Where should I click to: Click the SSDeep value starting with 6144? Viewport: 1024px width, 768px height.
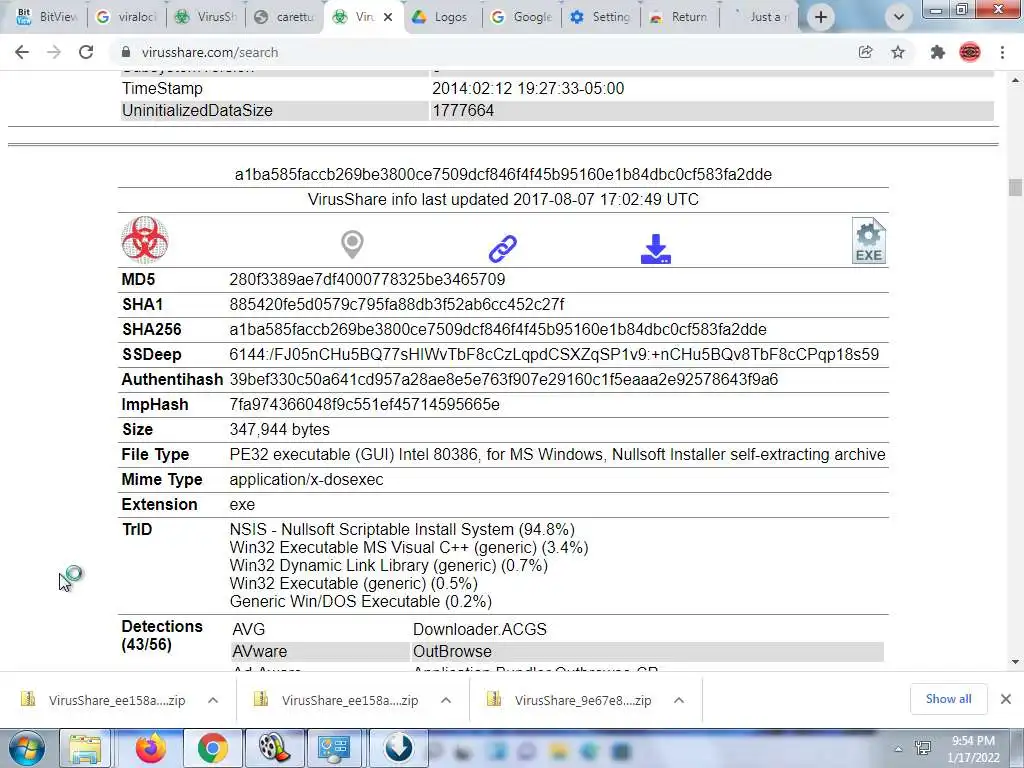(x=554, y=355)
